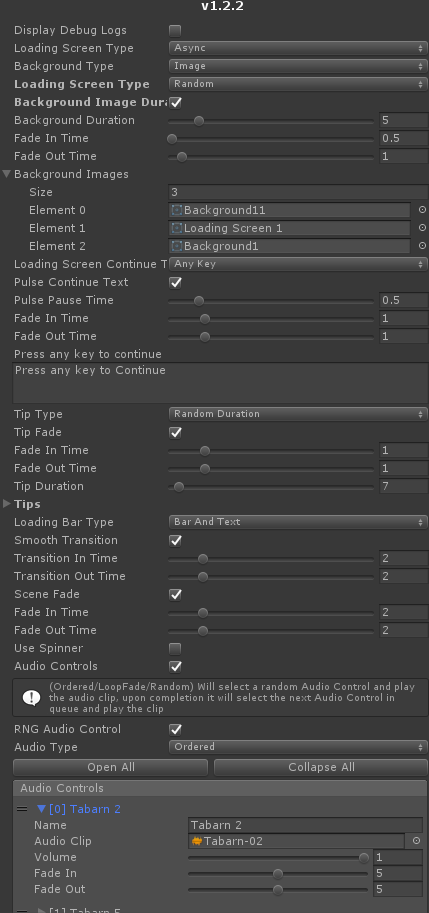The width and height of the screenshot is (429, 913).
Task: Open object picker for Element 2 Background1
Action: pos(423,246)
